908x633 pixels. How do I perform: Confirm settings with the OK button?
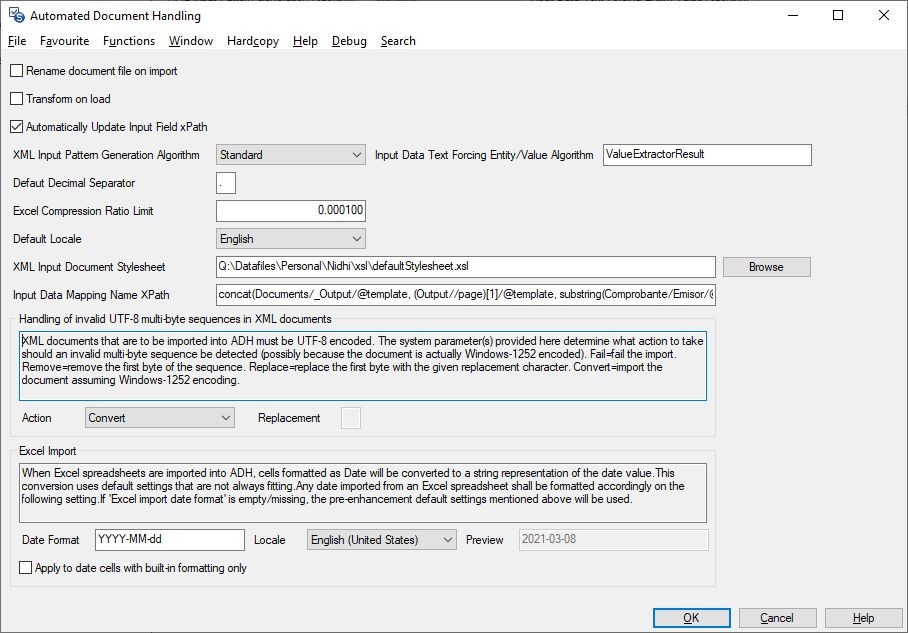pos(691,618)
